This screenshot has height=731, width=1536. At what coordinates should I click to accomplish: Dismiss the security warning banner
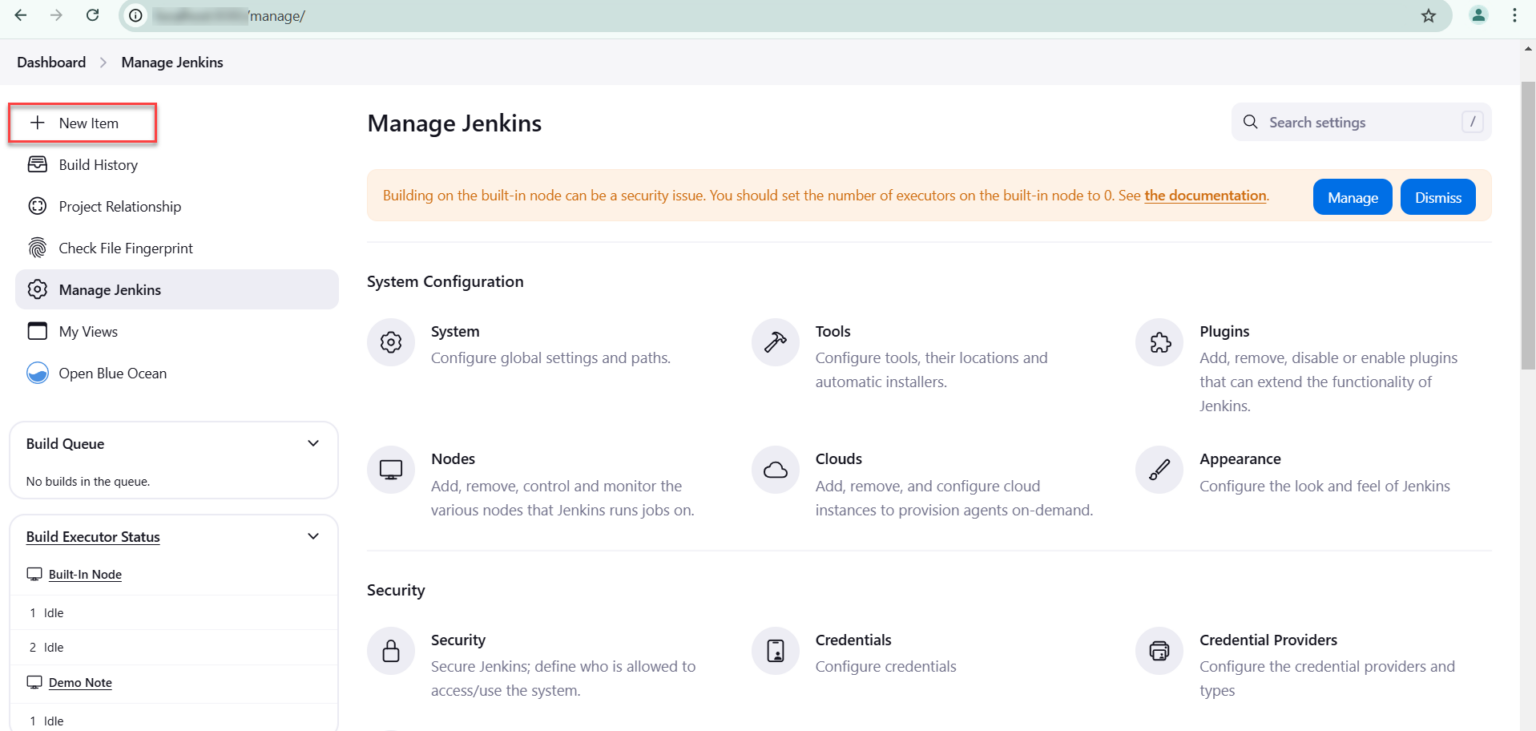point(1437,196)
